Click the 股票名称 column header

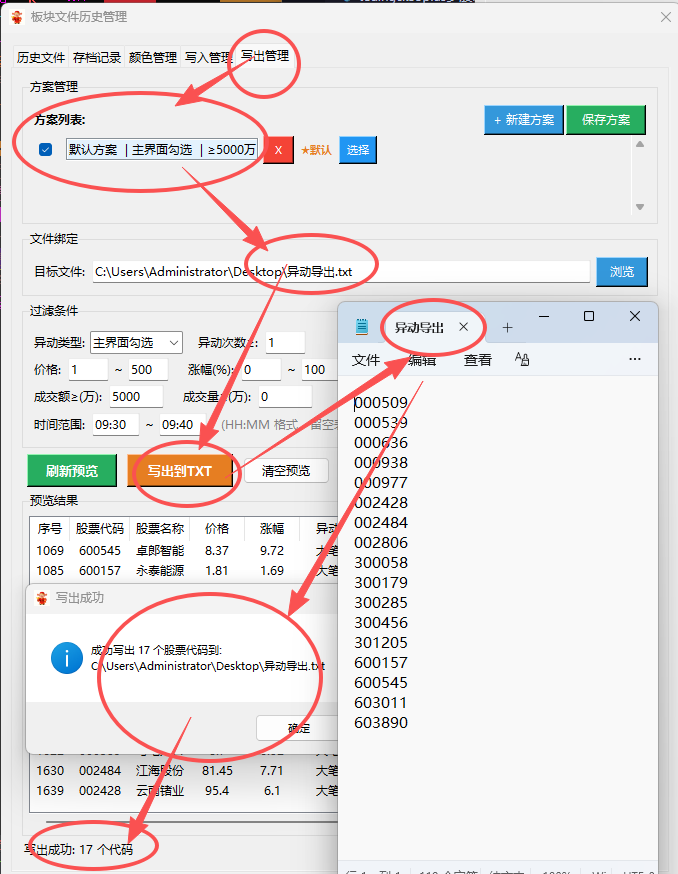pyautogui.click(x=159, y=528)
